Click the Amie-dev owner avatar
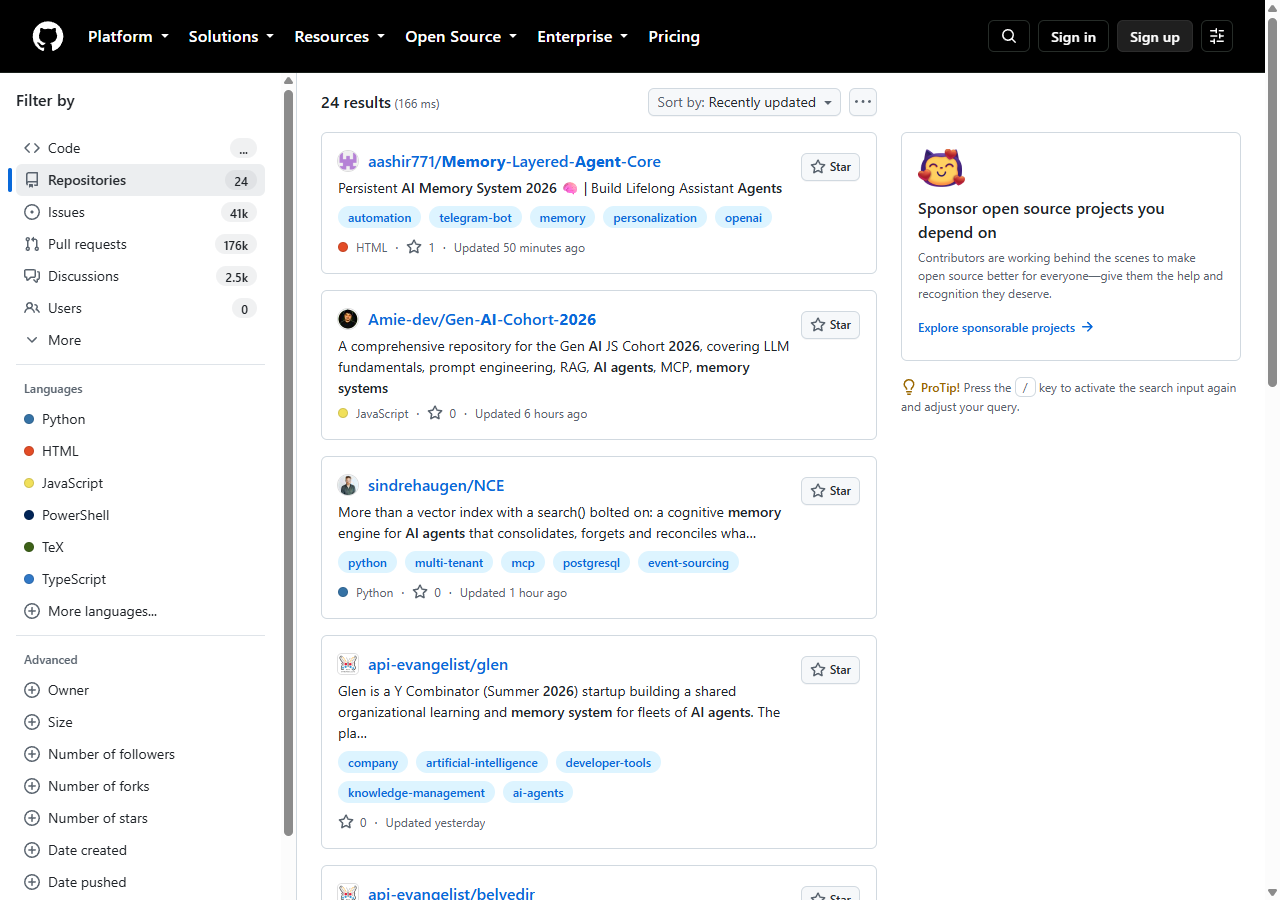Viewport: 1280px width, 900px height. (x=348, y=319)
